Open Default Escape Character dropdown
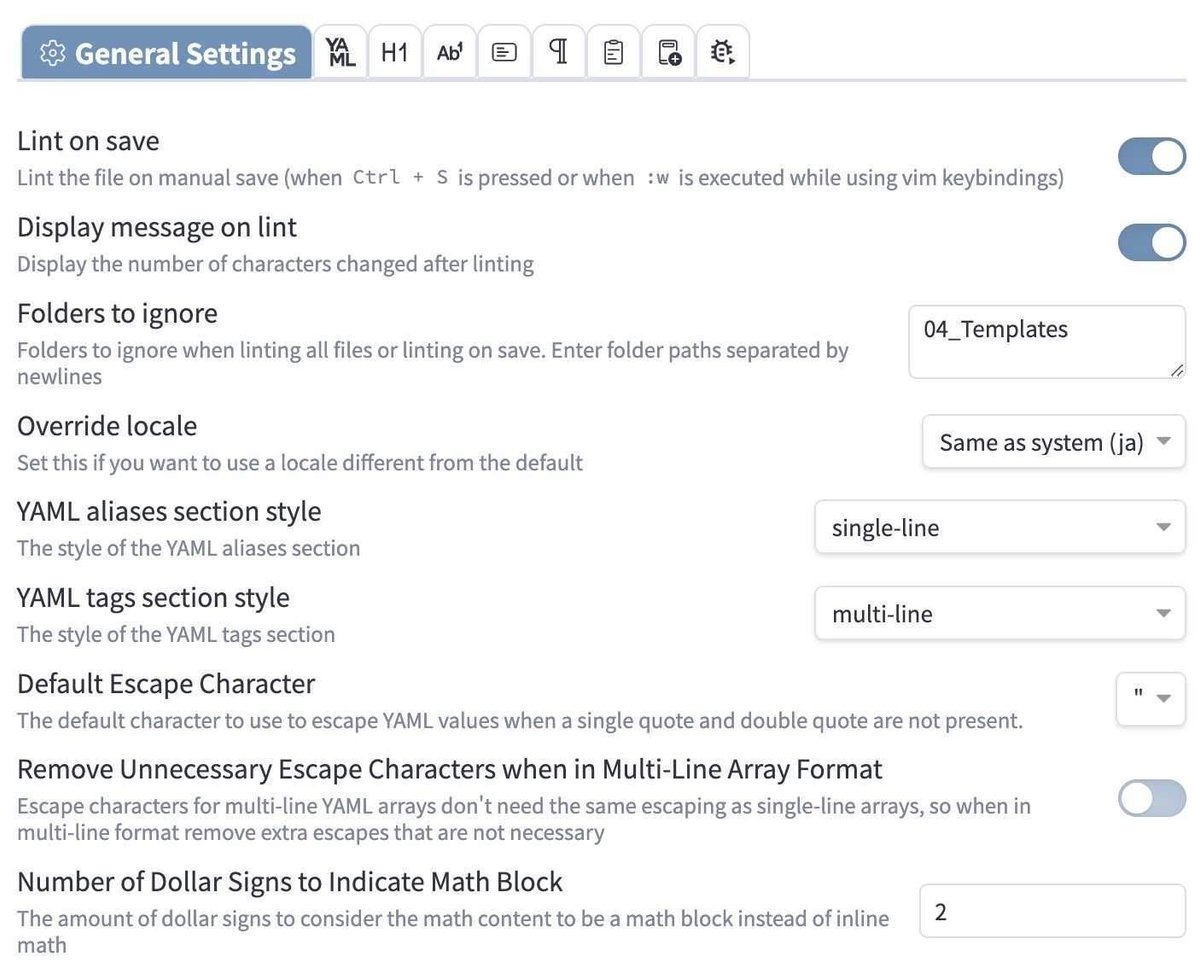Viewport: 1200px width, 974px height. click(1151, 698)
